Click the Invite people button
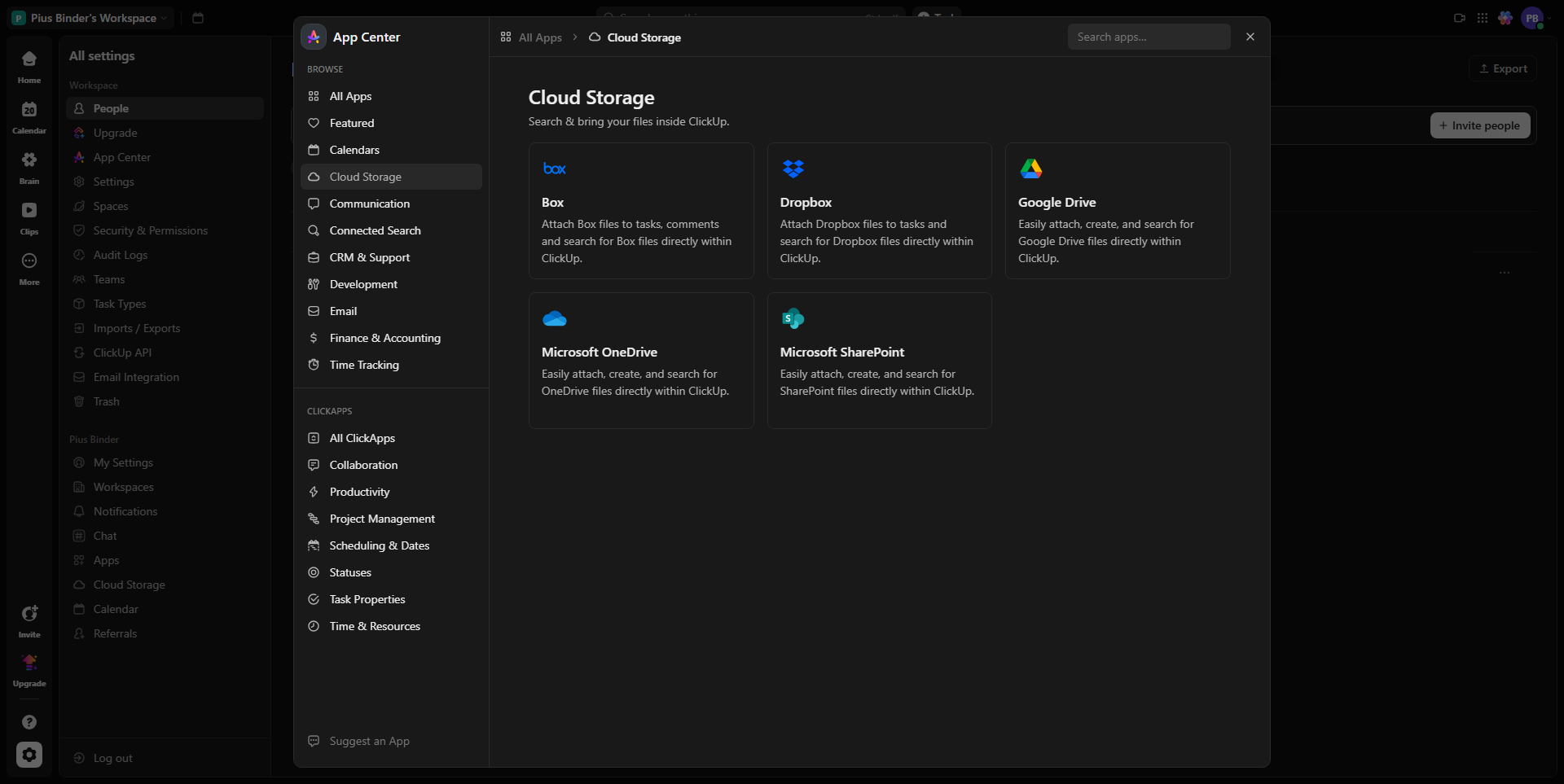 coord(1480,125)
